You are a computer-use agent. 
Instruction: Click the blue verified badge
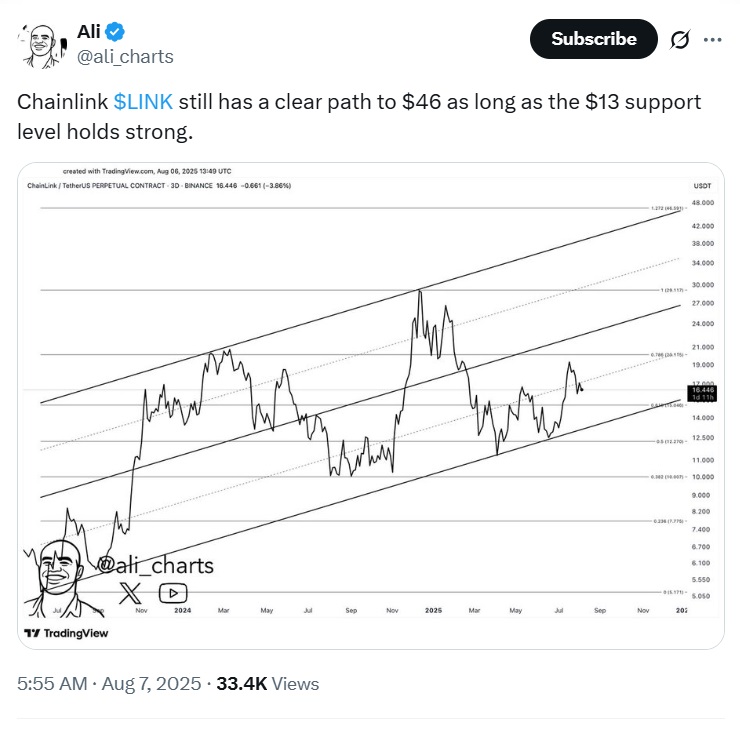point(115,32)
